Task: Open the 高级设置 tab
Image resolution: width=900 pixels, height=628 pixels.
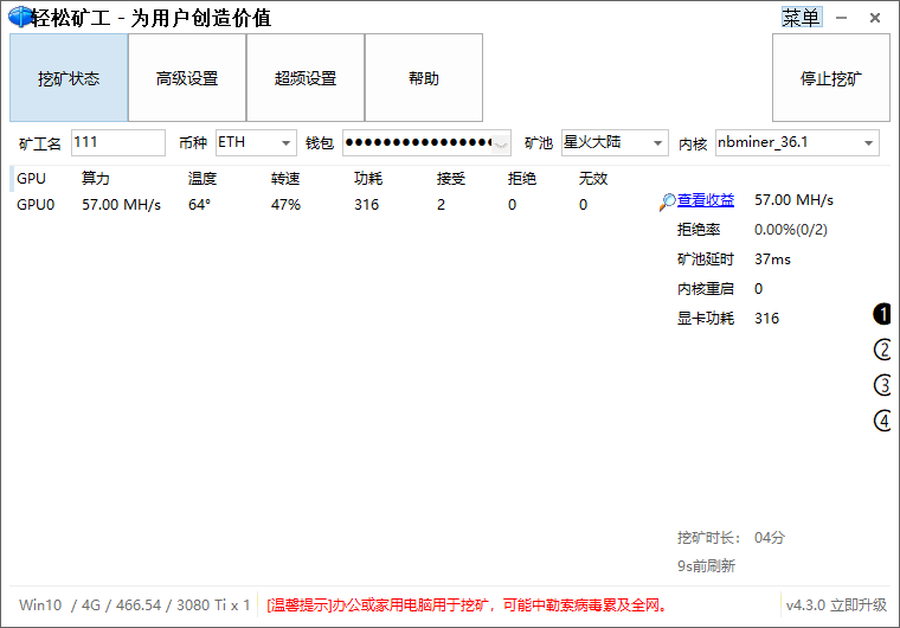Action: pyautogui.click(x=187, y=78)
